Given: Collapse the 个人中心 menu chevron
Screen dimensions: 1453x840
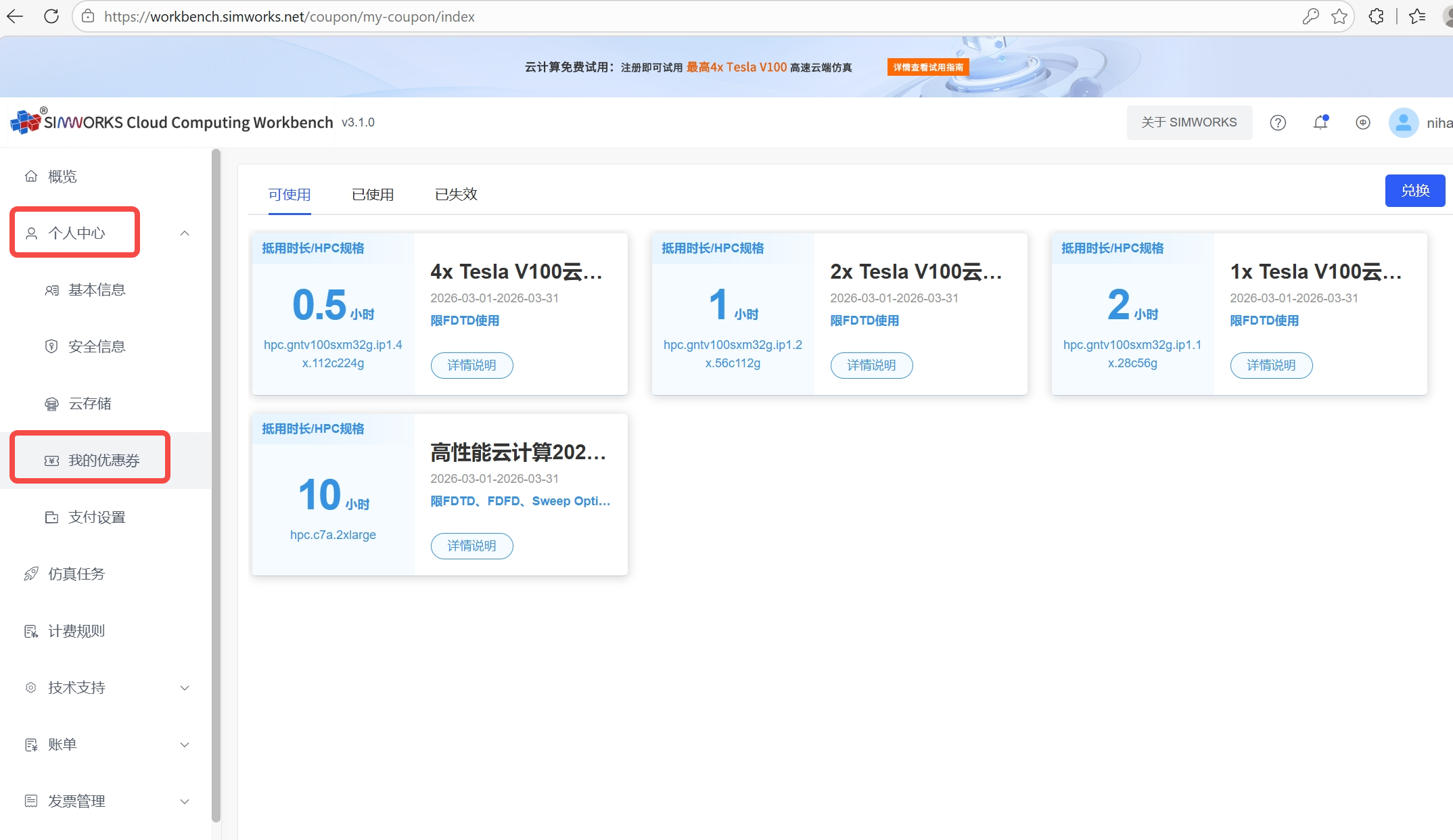Looking at the screenshot, I should tap(185, 233).
